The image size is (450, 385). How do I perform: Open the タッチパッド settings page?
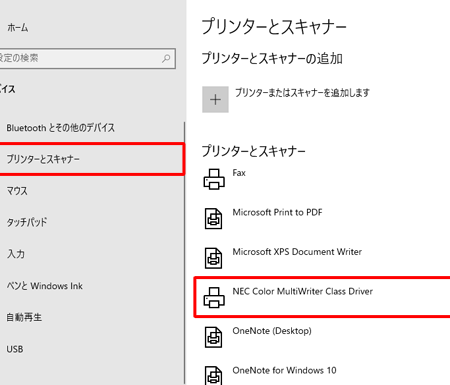point(27,222)
